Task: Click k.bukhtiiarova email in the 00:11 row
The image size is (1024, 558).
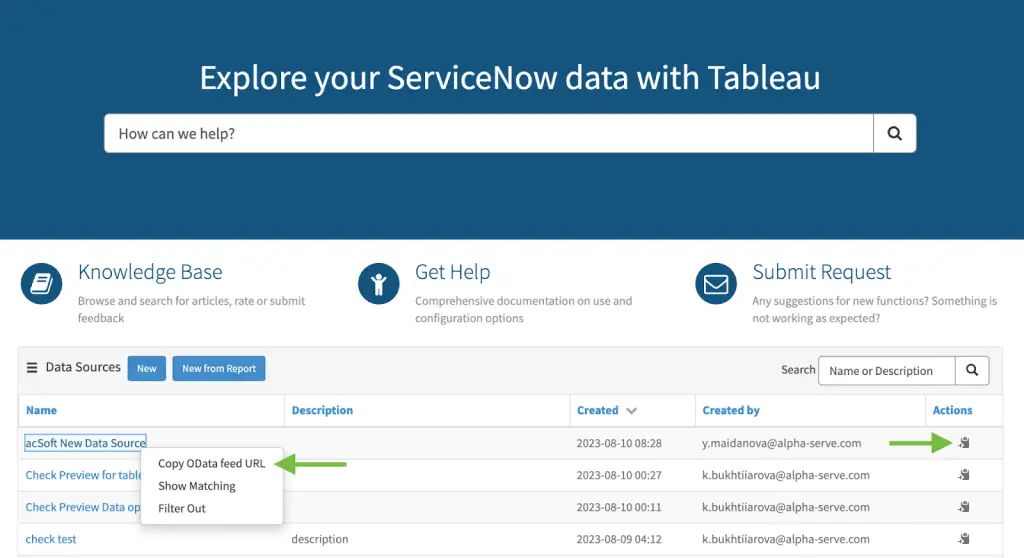Action: pos(786,507)
